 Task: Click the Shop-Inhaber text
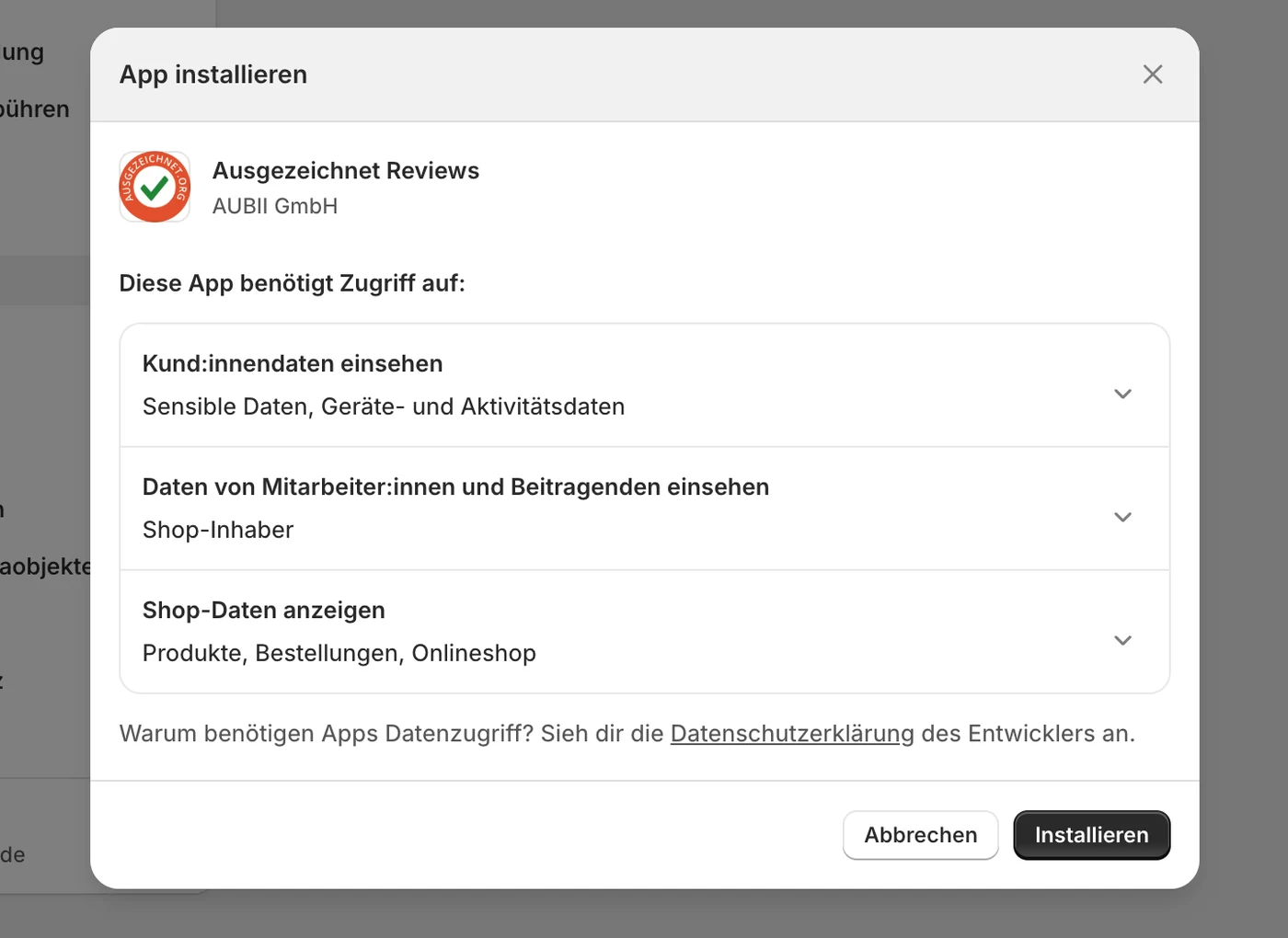pos(218,530)
